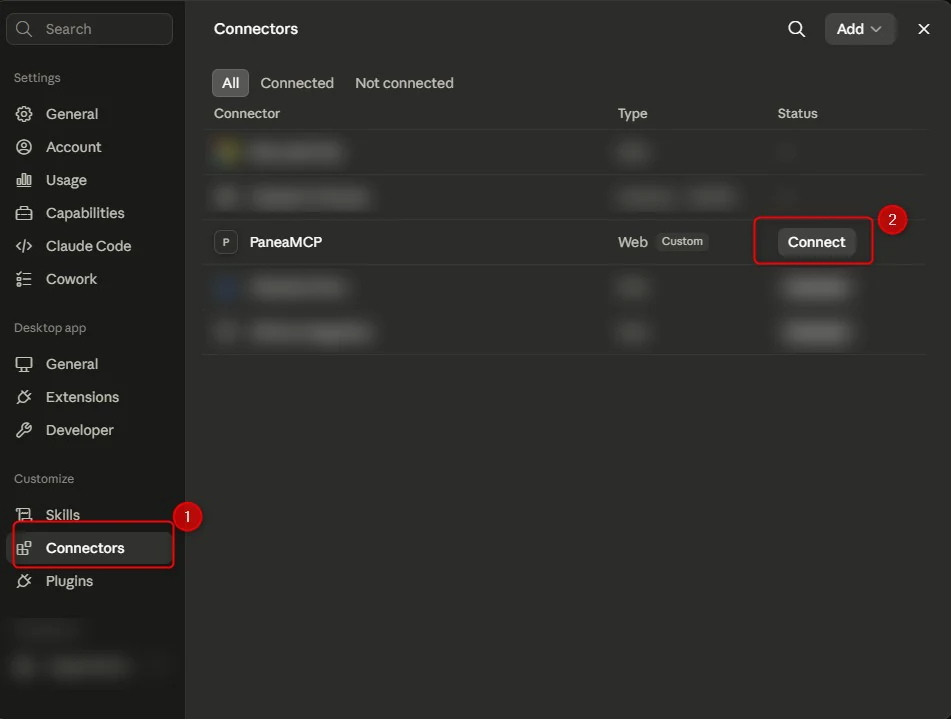Click the Connector column header

click(x=247, y=113)
